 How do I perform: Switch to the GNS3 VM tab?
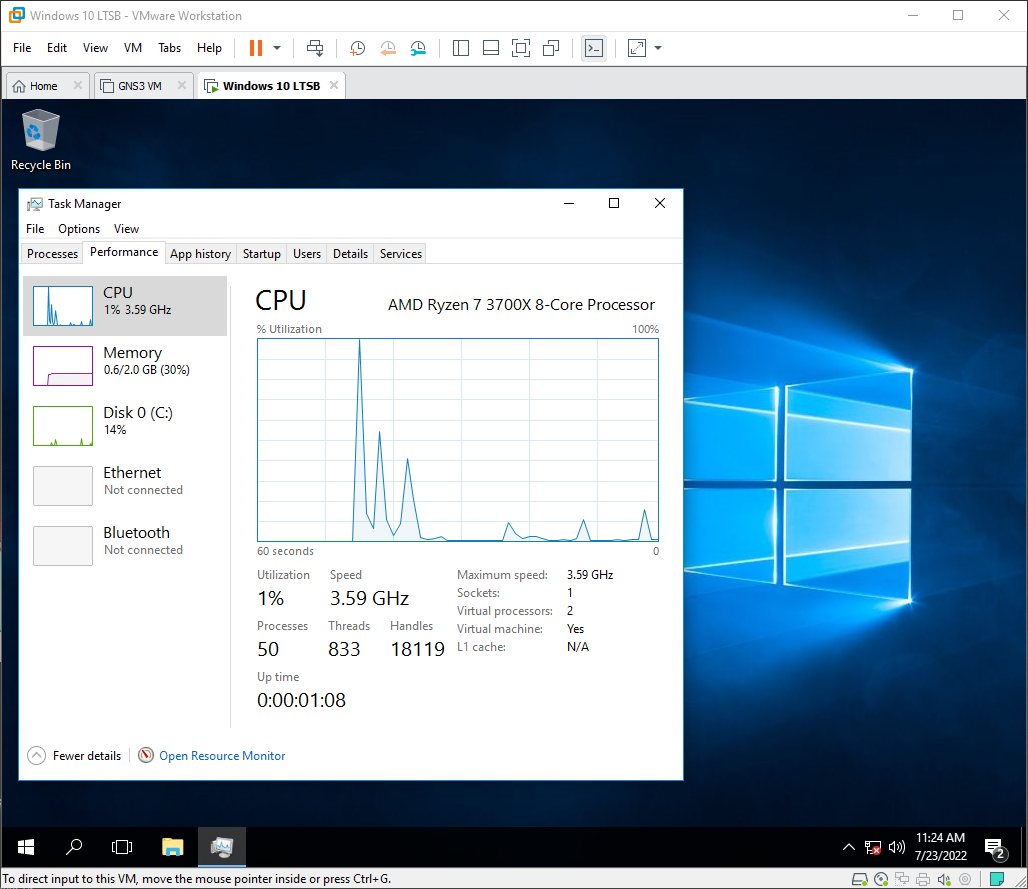pyautogui.click(x=140, y=86)
